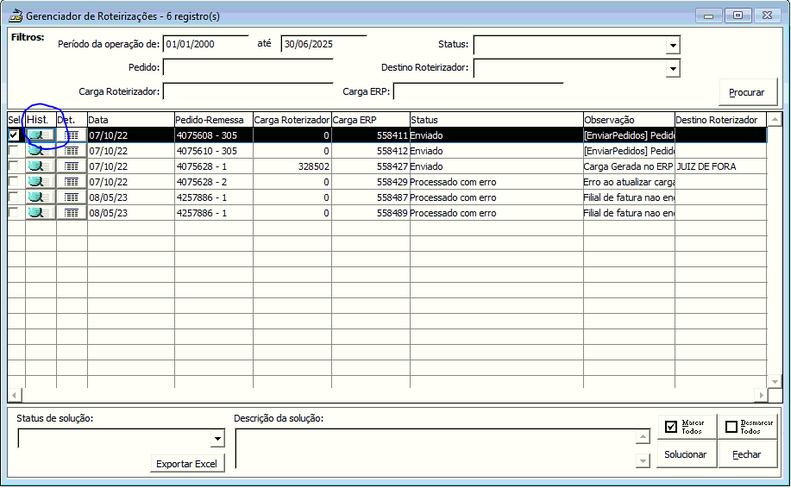
Task: Open history icon for Carga ERP 558487
Action: tap(41, 198)
